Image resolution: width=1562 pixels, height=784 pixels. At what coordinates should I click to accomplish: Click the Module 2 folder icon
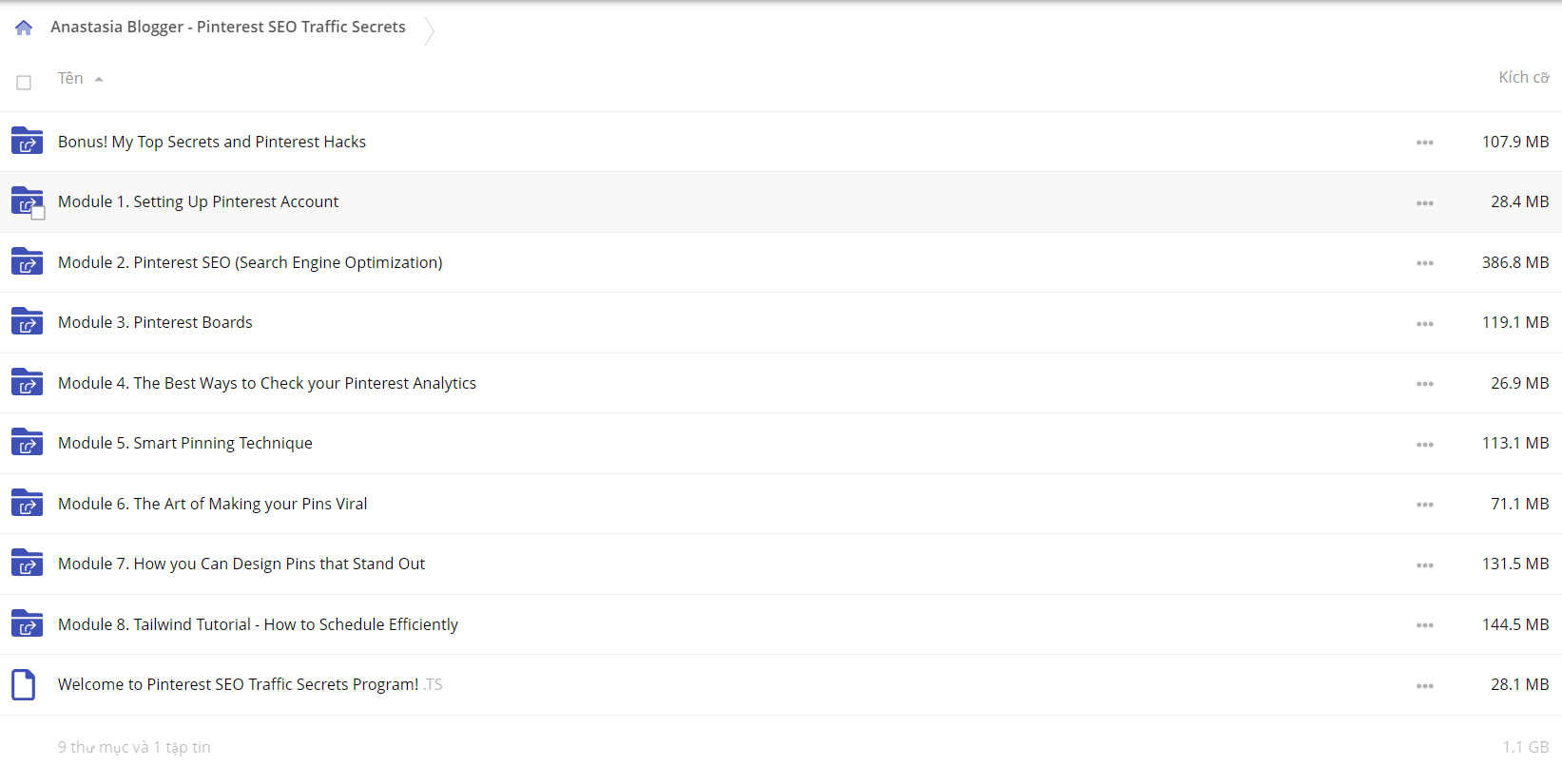[x=27, y=261]
